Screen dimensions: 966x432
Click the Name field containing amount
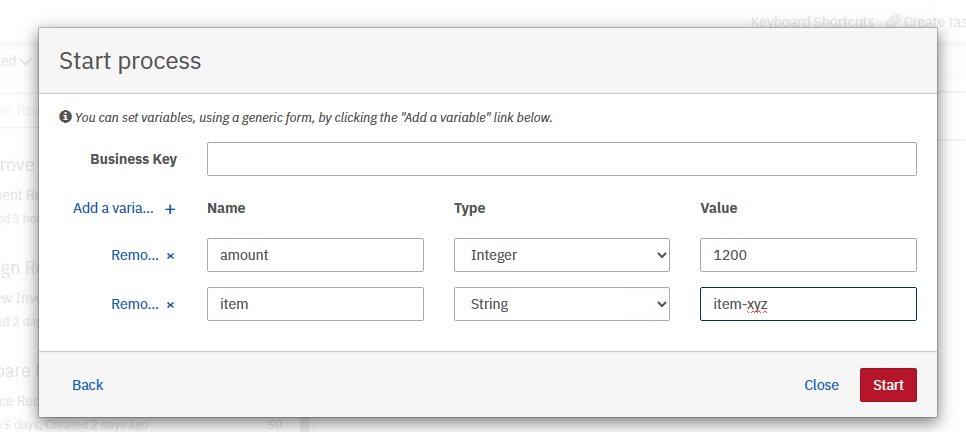315,255
